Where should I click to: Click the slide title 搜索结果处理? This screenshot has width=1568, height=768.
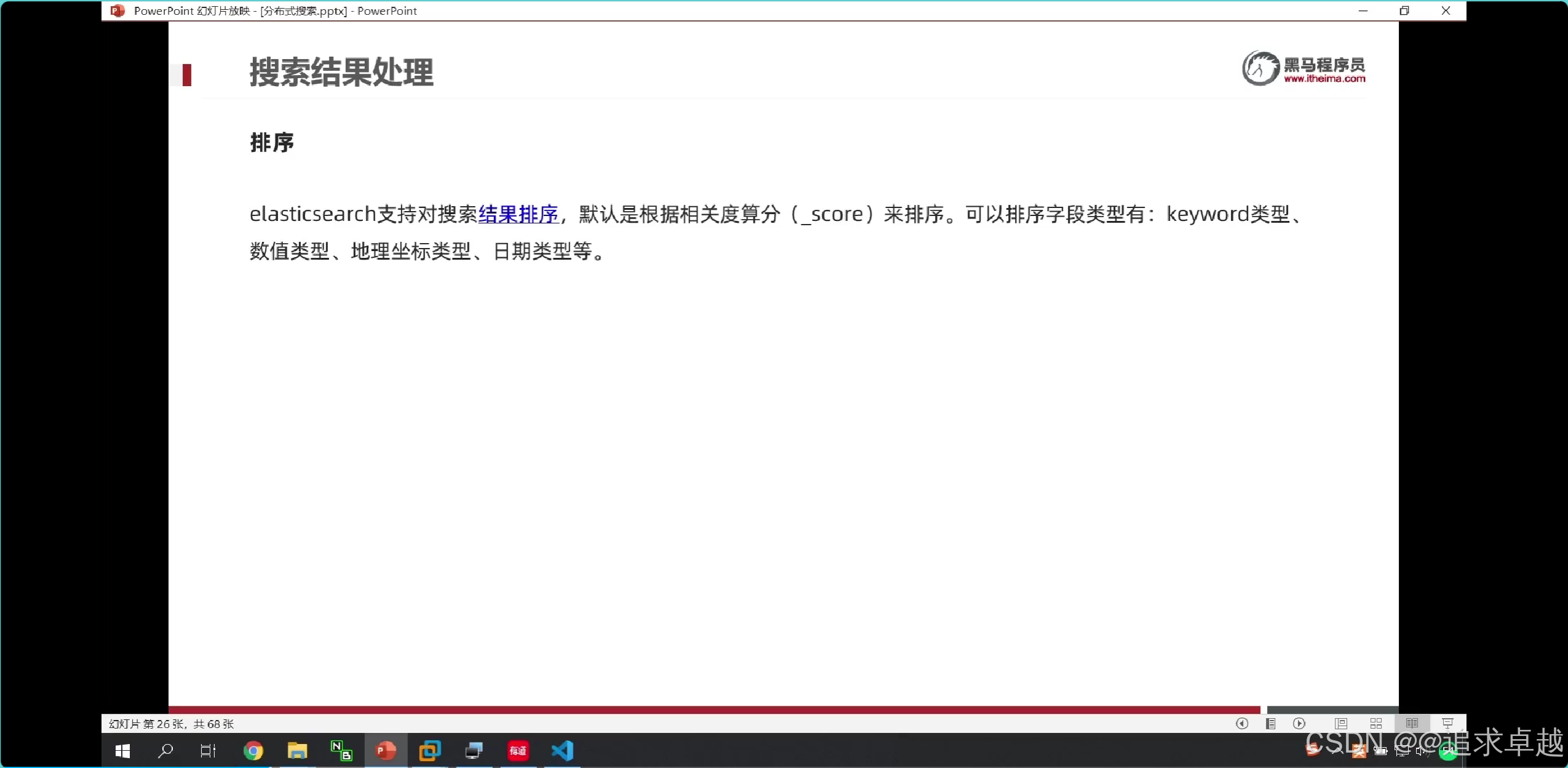341,73
